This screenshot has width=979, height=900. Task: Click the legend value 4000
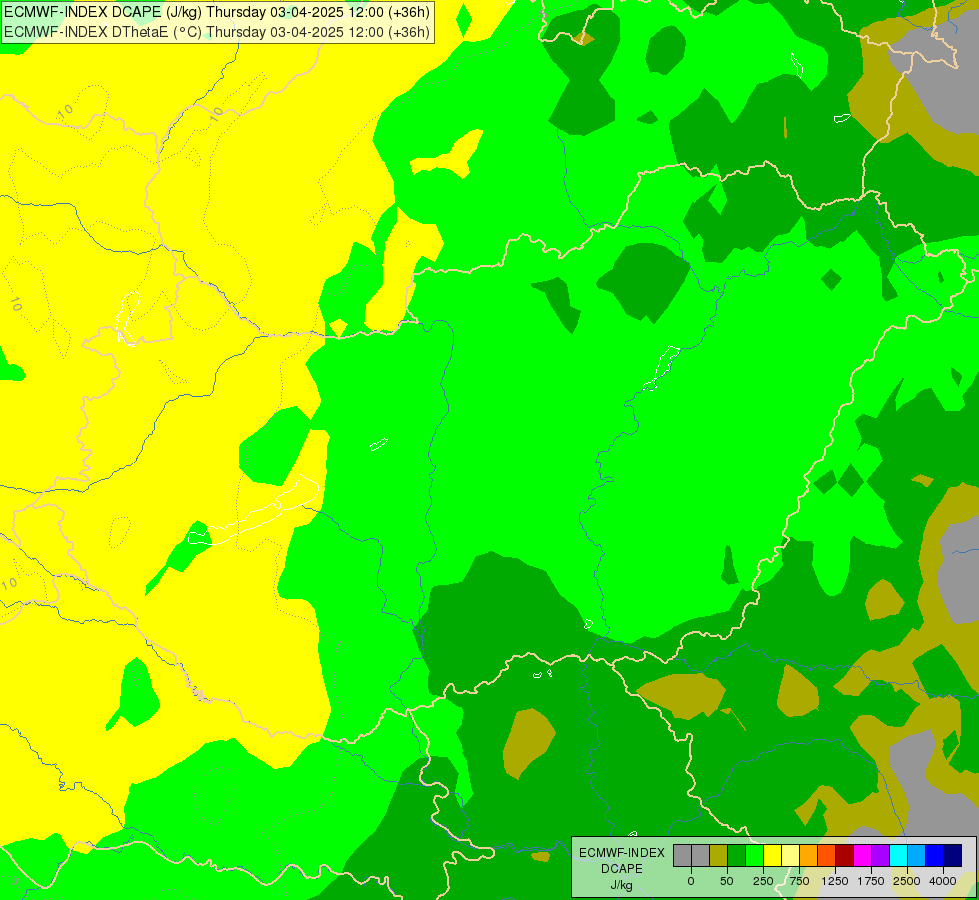(943, 881)
